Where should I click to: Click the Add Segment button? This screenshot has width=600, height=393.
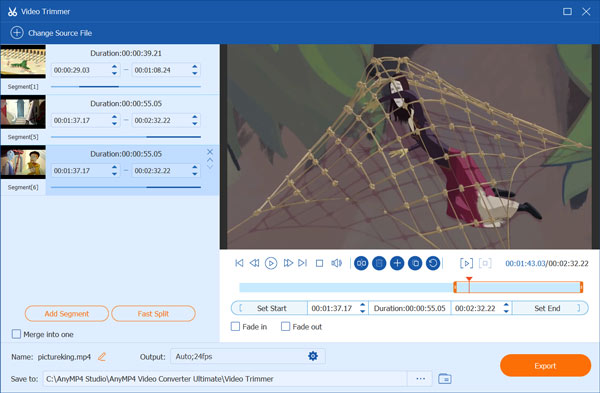coord(67,314)
